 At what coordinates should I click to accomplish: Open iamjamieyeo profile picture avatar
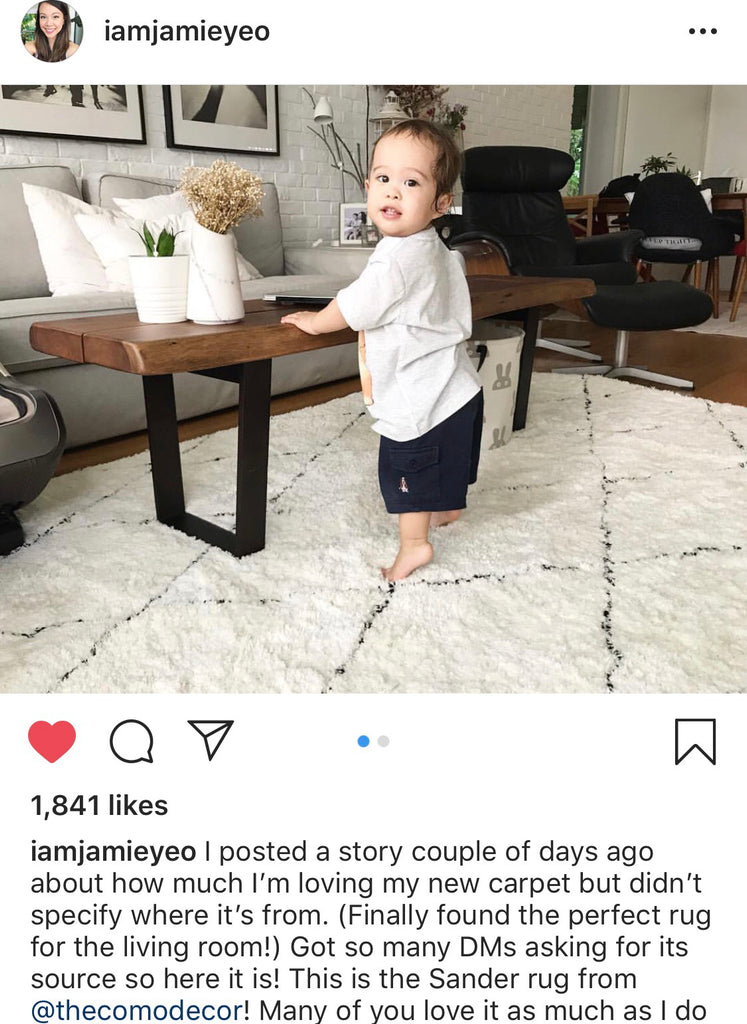(x=52, y=31)
